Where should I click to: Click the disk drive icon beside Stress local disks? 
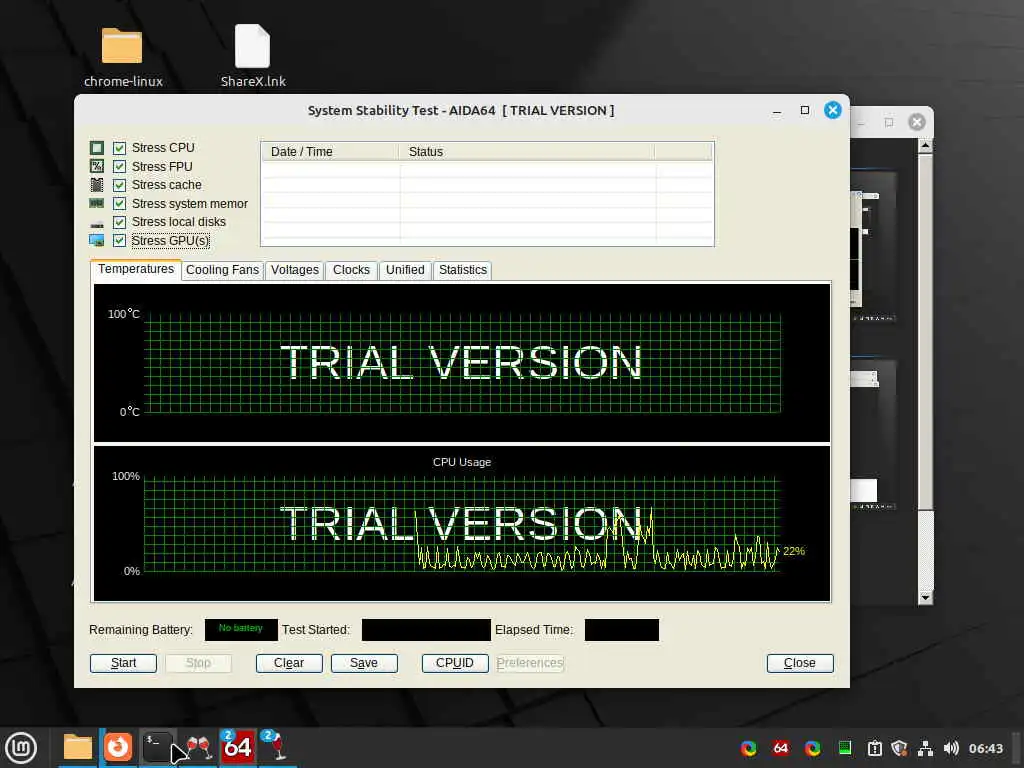coord(97,225)
